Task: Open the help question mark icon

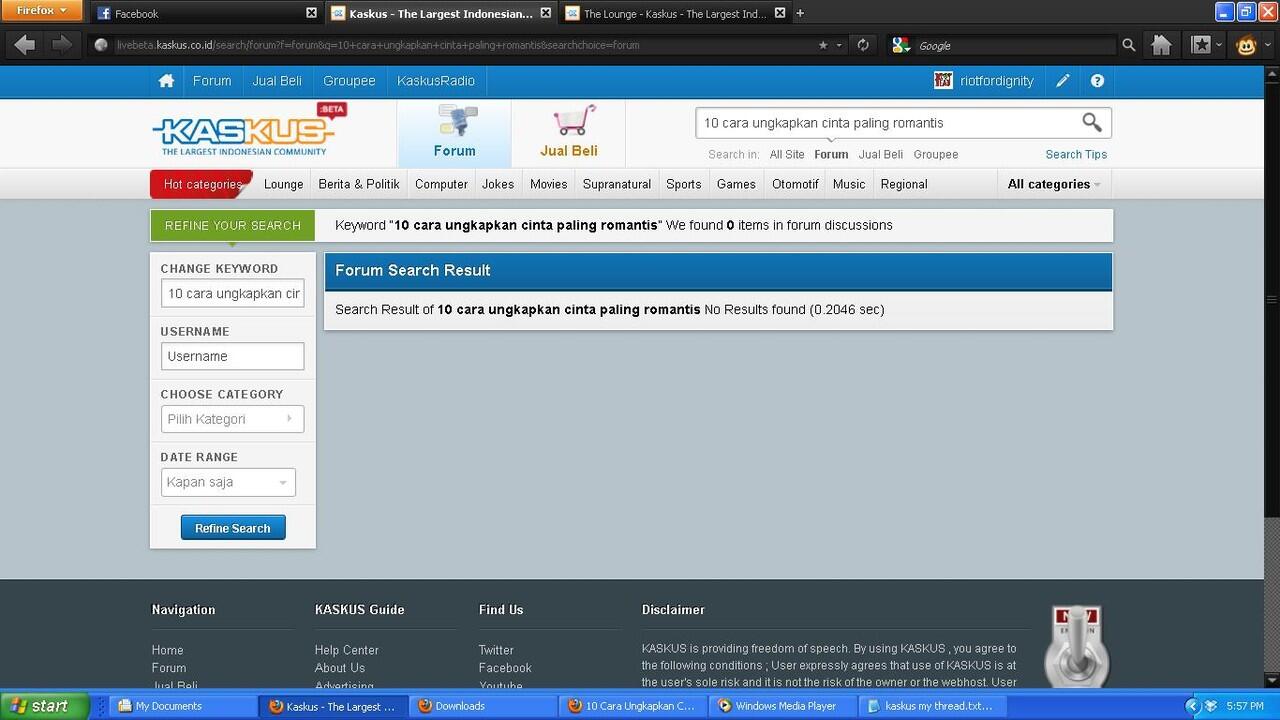Action: [x=1097, y=81]
